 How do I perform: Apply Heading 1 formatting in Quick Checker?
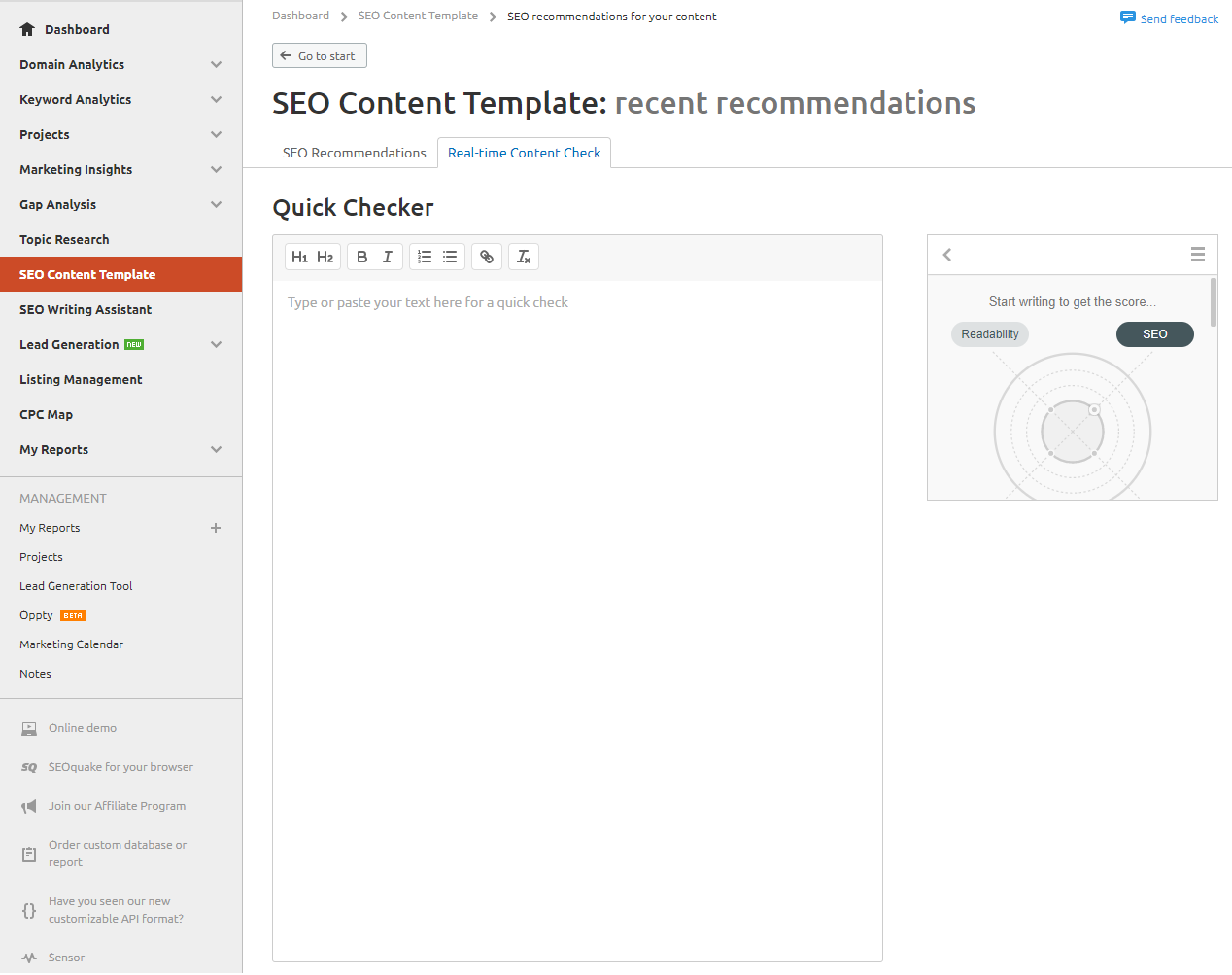pyautogui.click(x=299, y=256)
